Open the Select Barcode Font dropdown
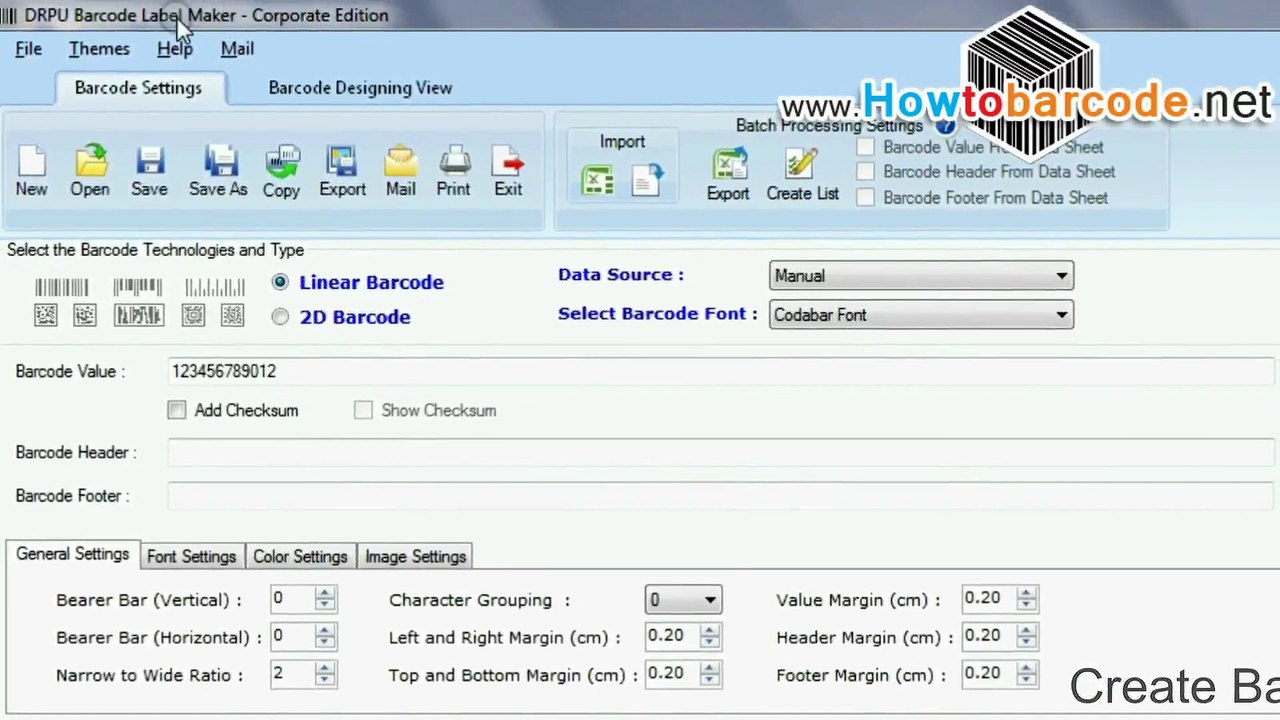This screenshot has width=1280, height=720. (x=921, y=315)
